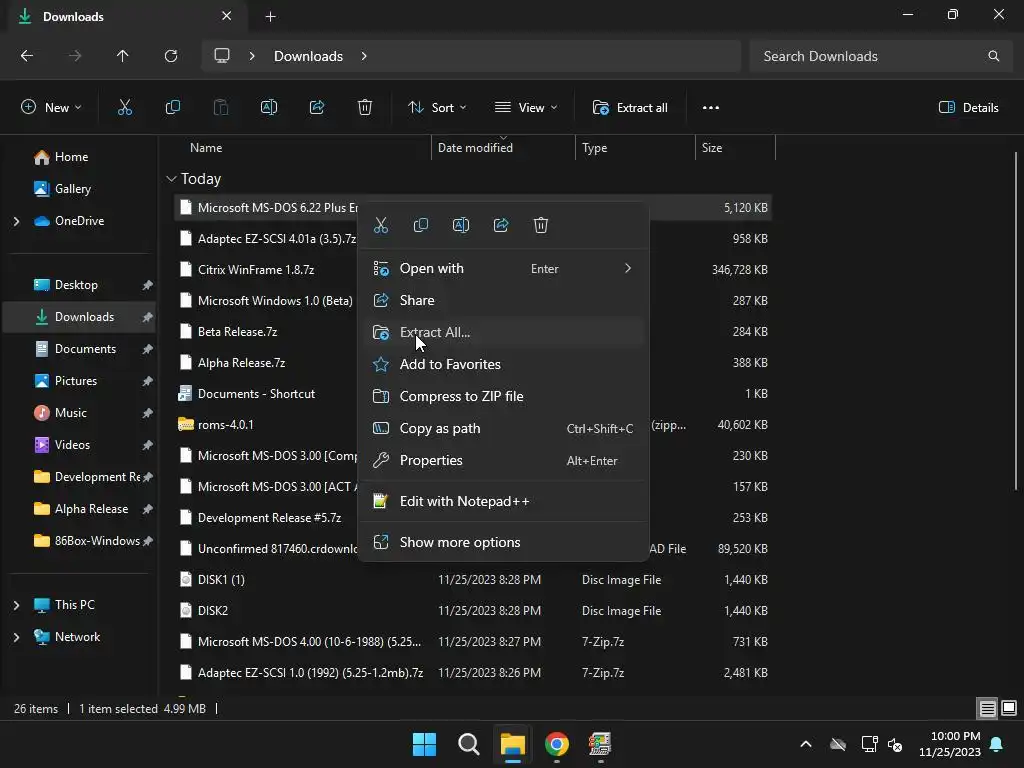Expand Network in the sidebar
This screenshot has height=768, width=1024.
click(x=16, y=637)
